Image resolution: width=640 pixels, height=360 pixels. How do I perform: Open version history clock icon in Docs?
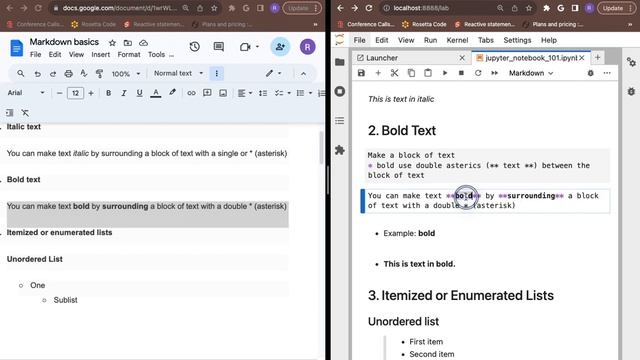[x=194, y=47]
